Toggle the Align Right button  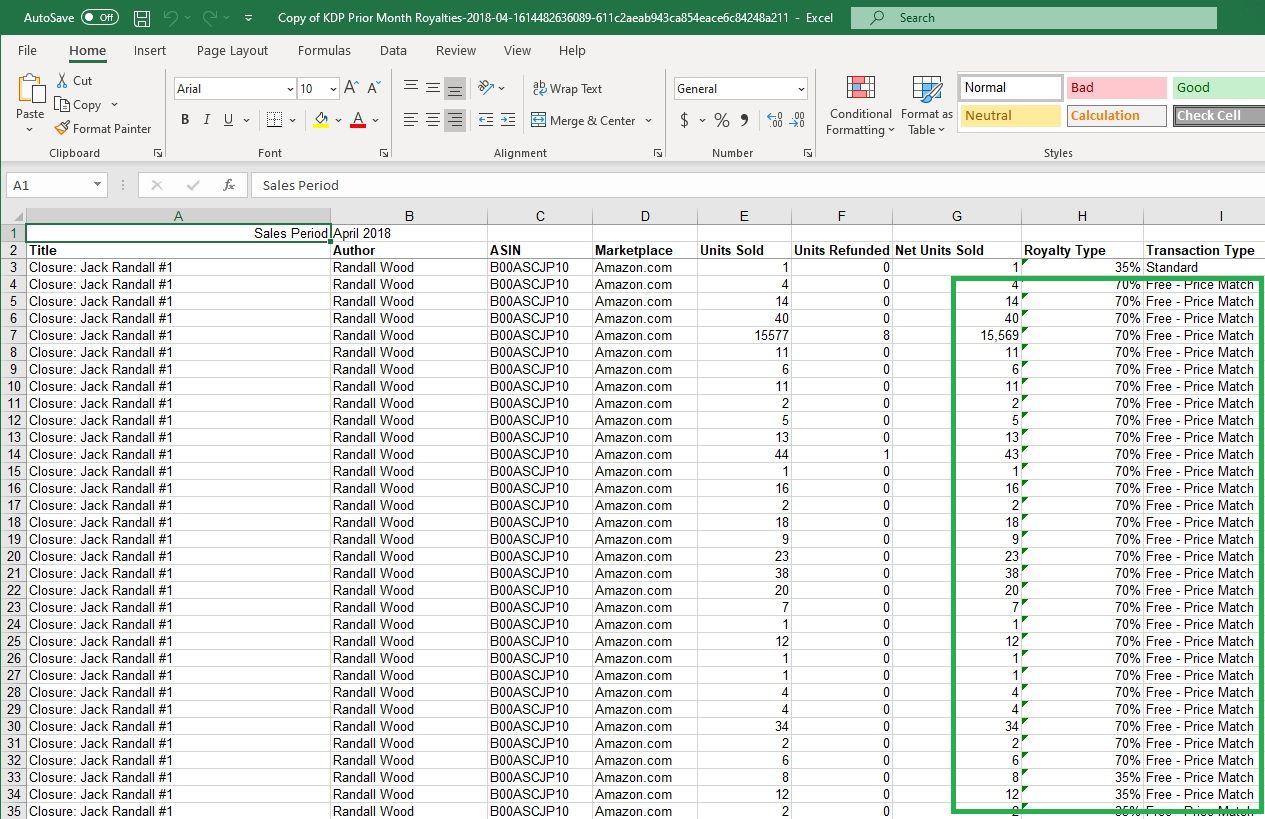click(455, 120)
